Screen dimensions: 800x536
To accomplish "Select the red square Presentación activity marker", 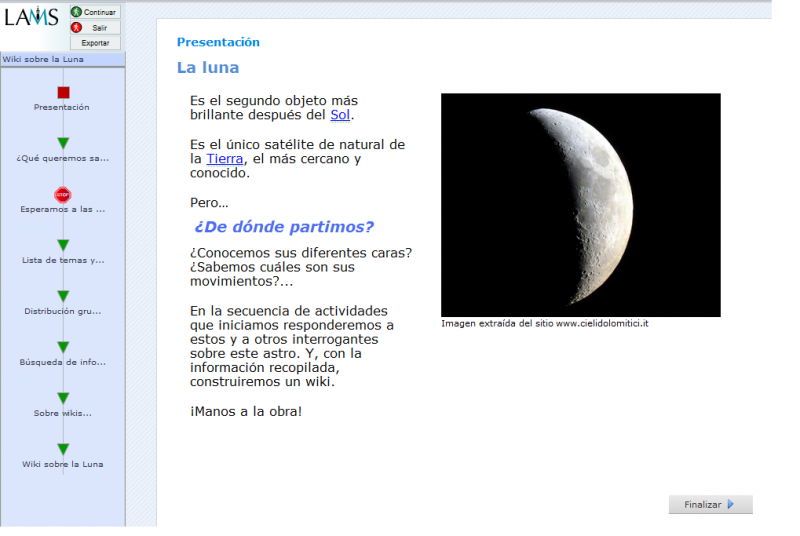I will 63,92.
